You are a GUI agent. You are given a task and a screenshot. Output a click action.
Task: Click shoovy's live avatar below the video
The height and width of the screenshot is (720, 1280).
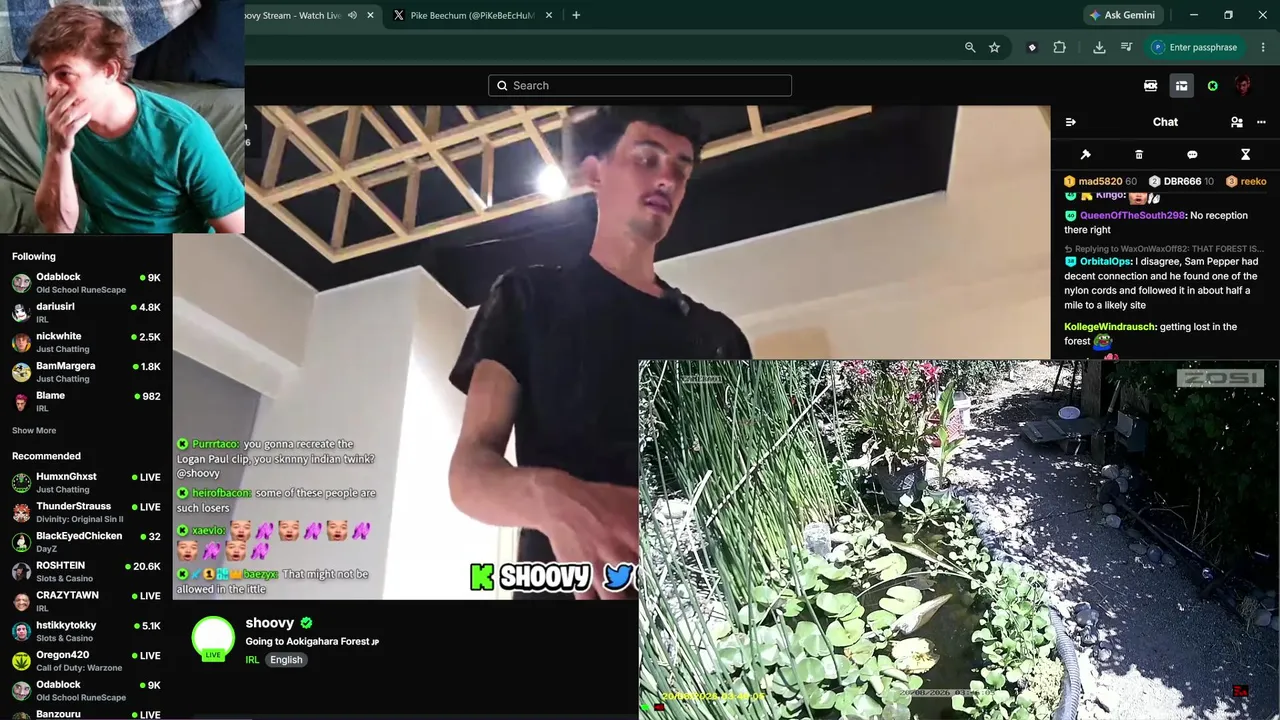[213, 638]
